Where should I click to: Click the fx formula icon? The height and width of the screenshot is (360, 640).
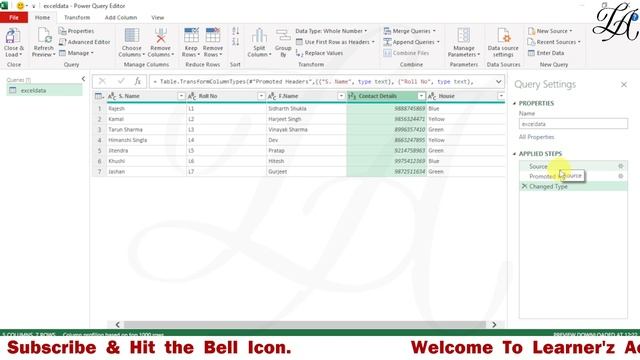pyautogui.click(x=138, y=82)
